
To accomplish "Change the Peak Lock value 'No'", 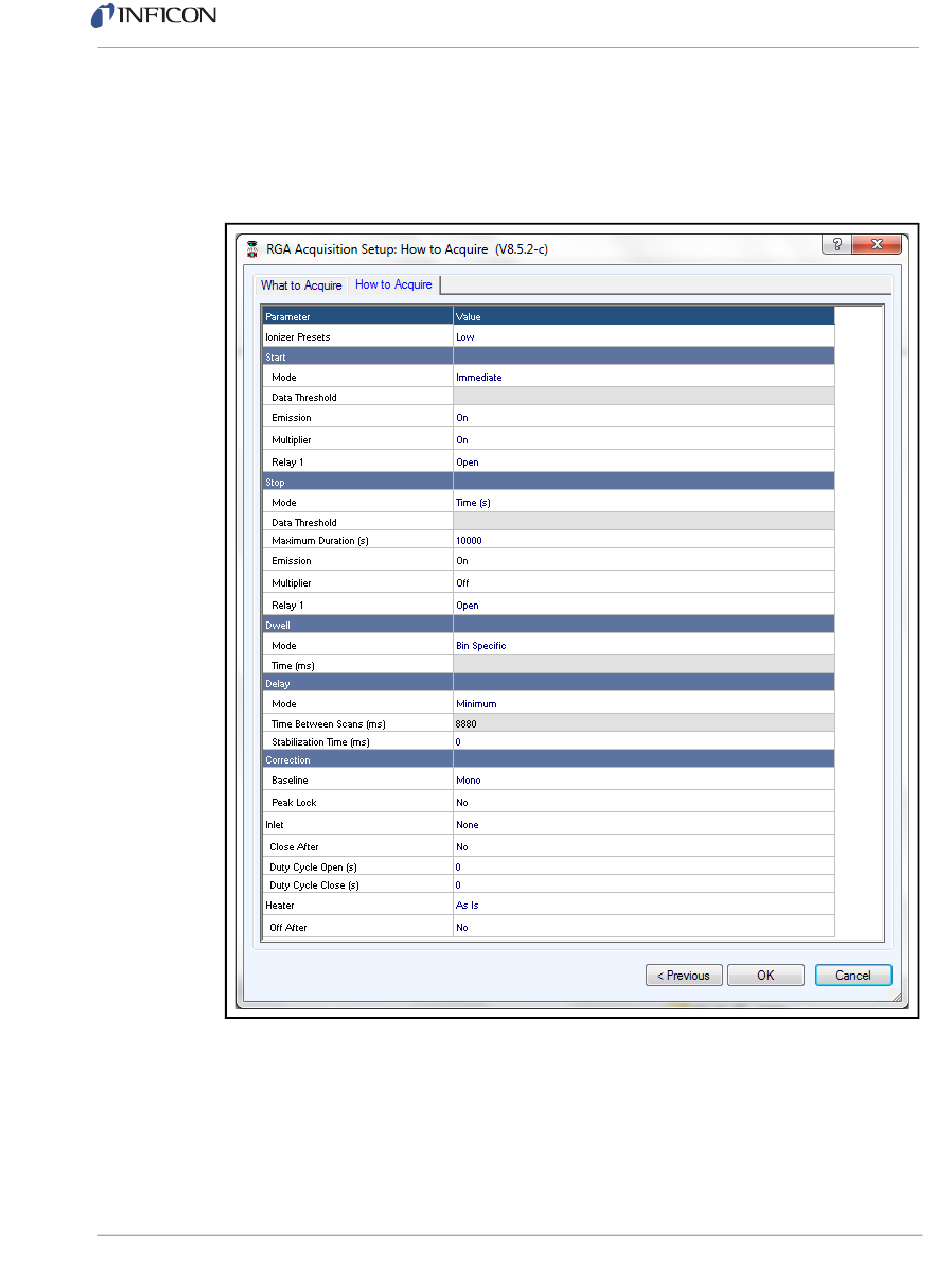I will 644,802.
